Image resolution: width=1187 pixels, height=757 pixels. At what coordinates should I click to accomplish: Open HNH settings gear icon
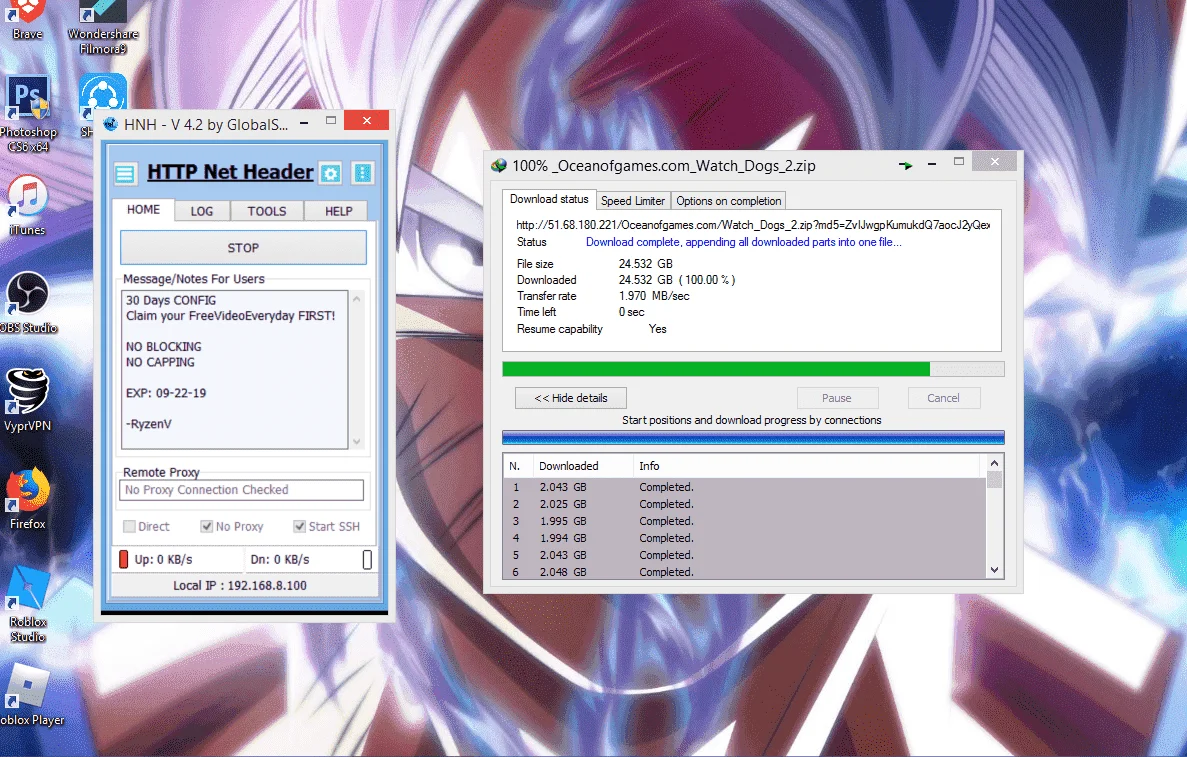(x=331, y=173)
